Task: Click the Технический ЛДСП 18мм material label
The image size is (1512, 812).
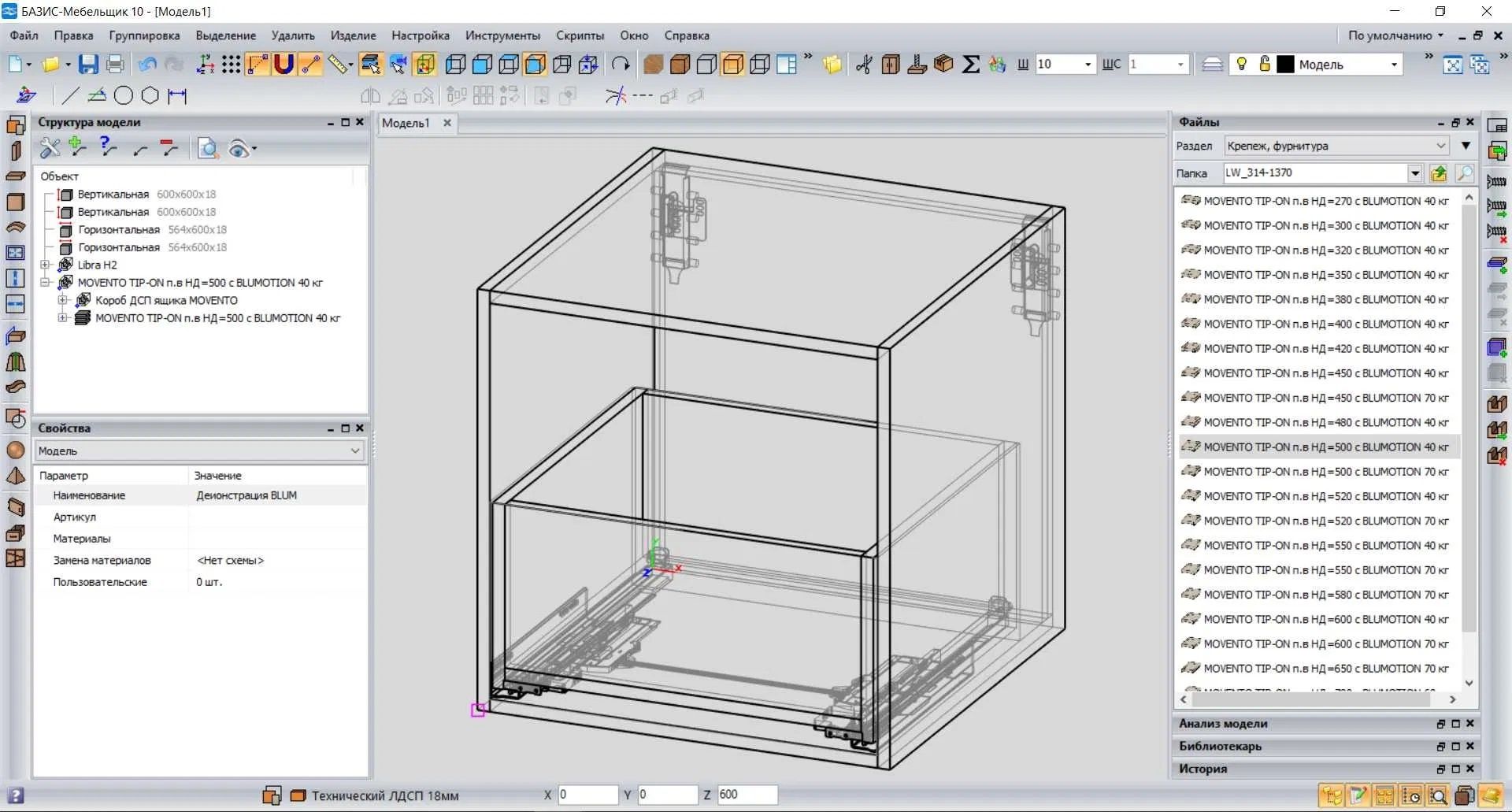Action: [384, 795]
